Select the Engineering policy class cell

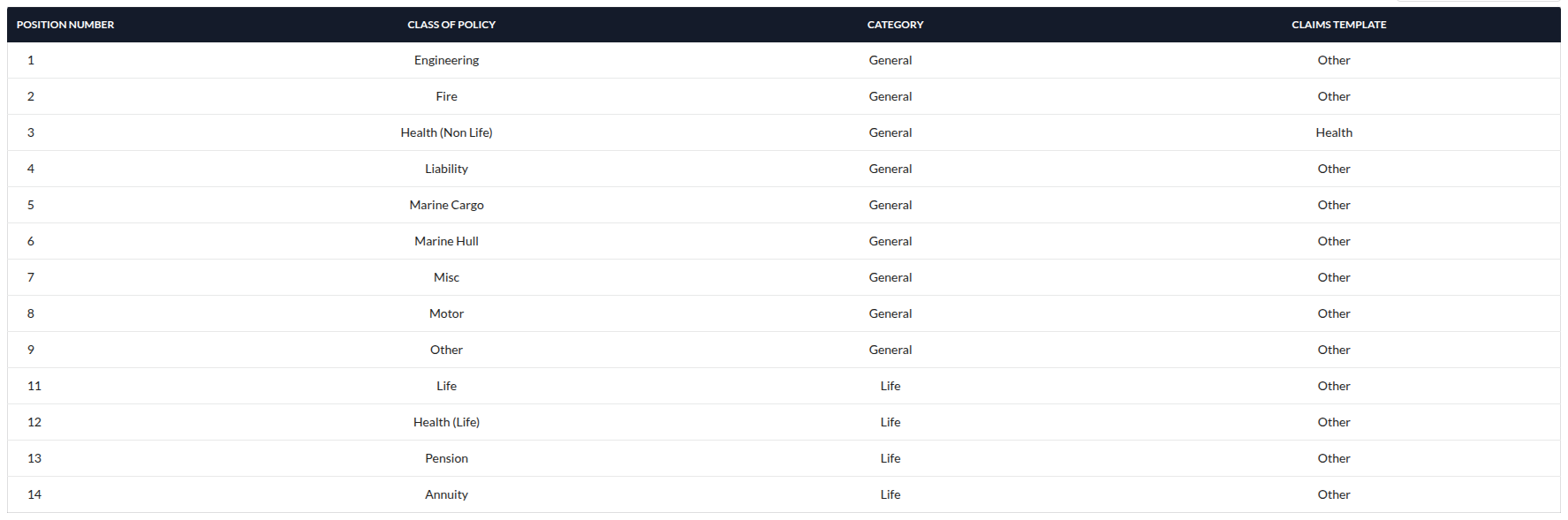[x=446, y=60]
